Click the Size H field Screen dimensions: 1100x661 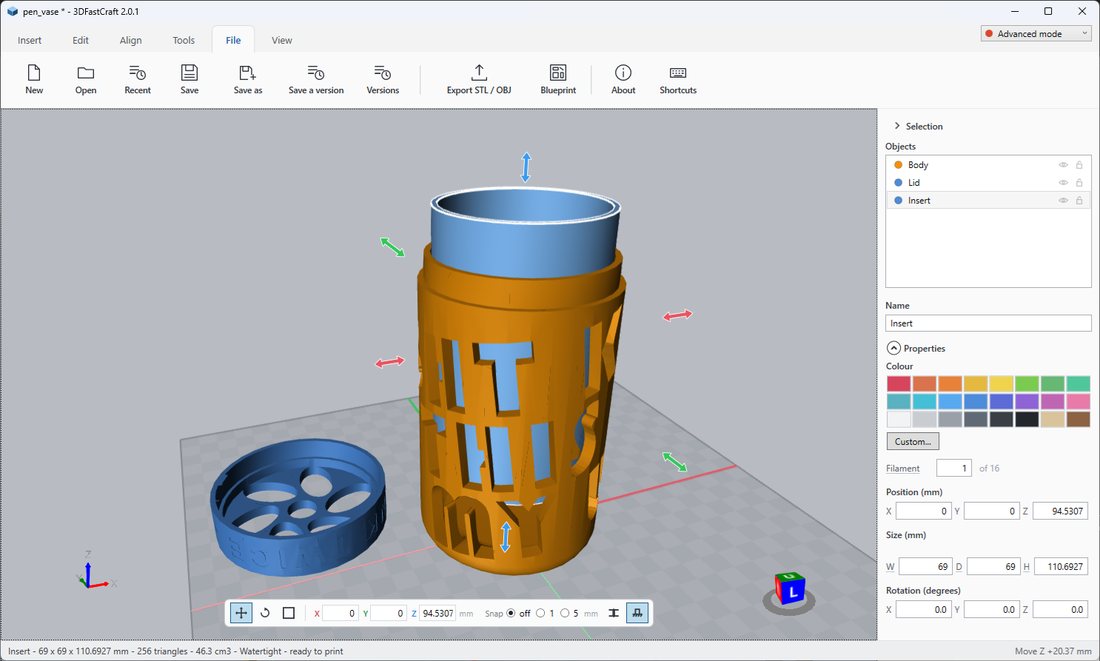click(1060, 566)
